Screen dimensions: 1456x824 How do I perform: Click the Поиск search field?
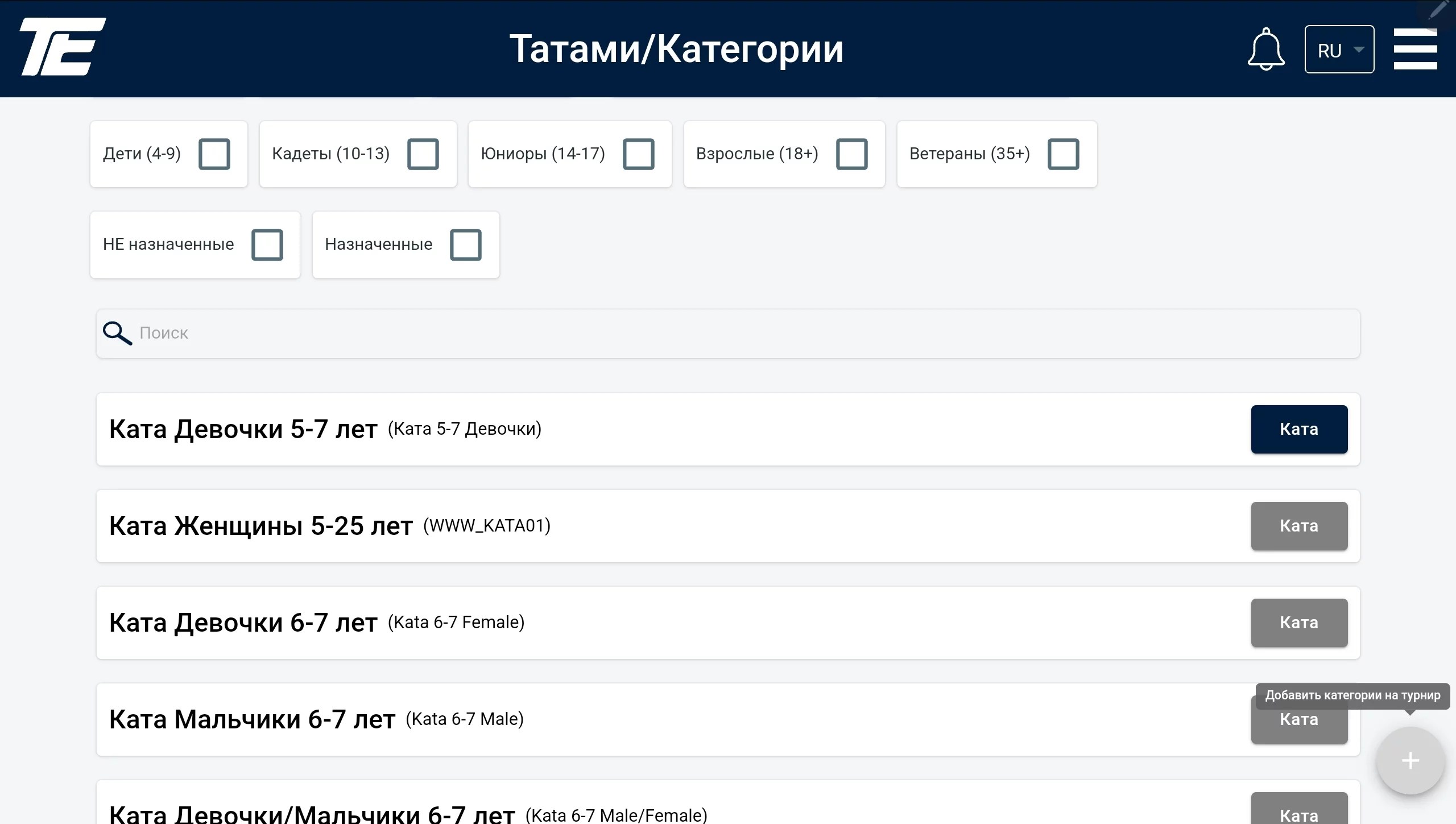728,333
